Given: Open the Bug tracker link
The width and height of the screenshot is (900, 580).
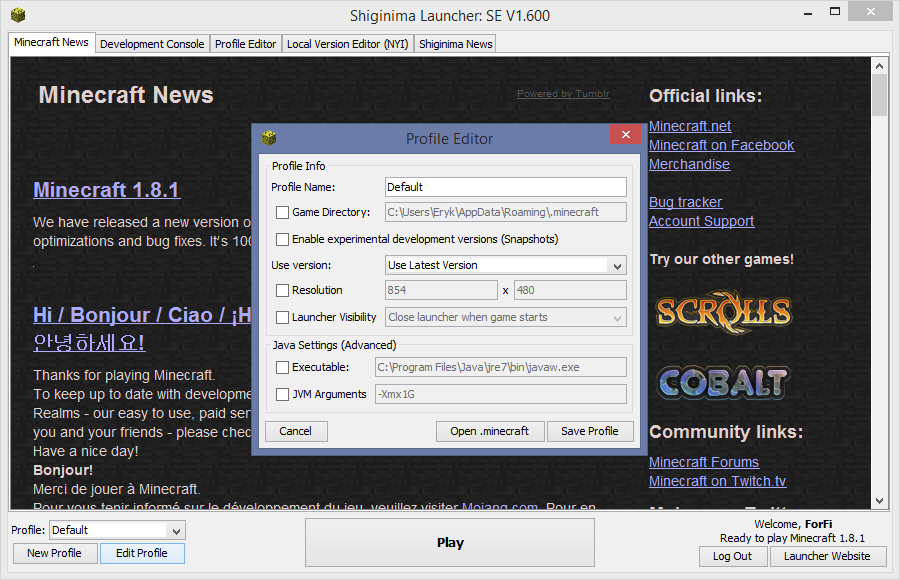Looking at the screenshot, I should (685, 202).
